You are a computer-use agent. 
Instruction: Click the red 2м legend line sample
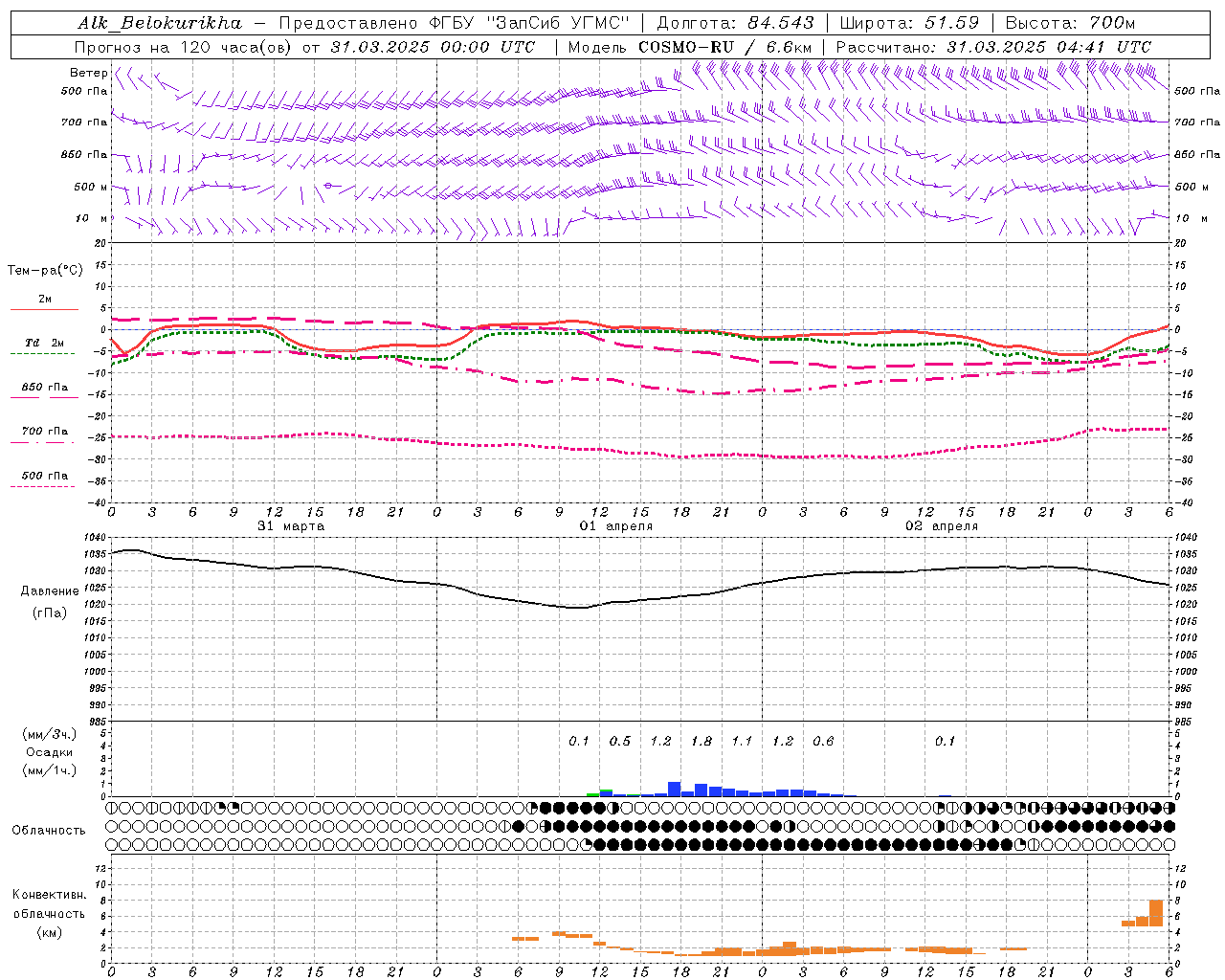click(x=44, y=309)
